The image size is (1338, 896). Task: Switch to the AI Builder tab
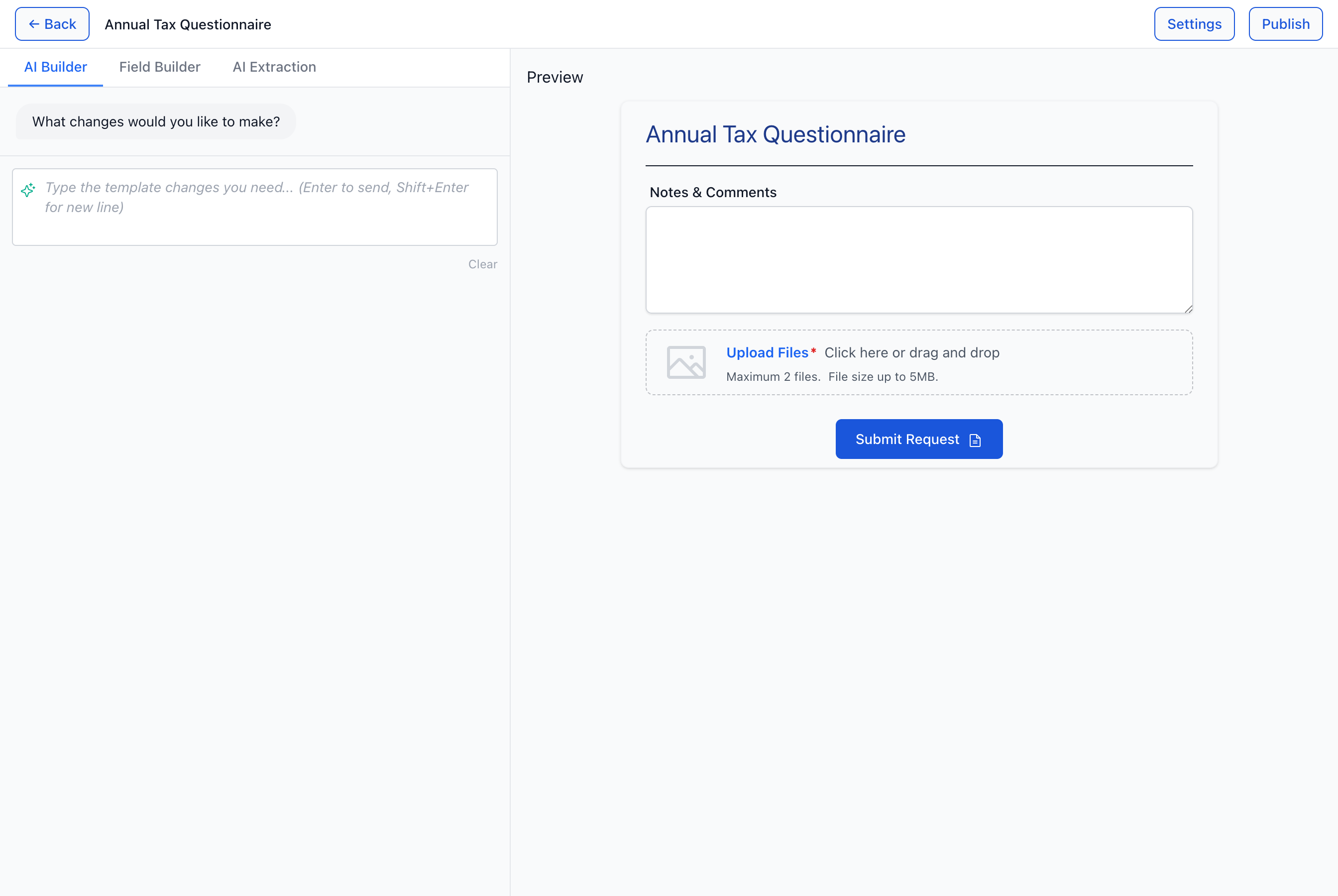tap(55, 67)
